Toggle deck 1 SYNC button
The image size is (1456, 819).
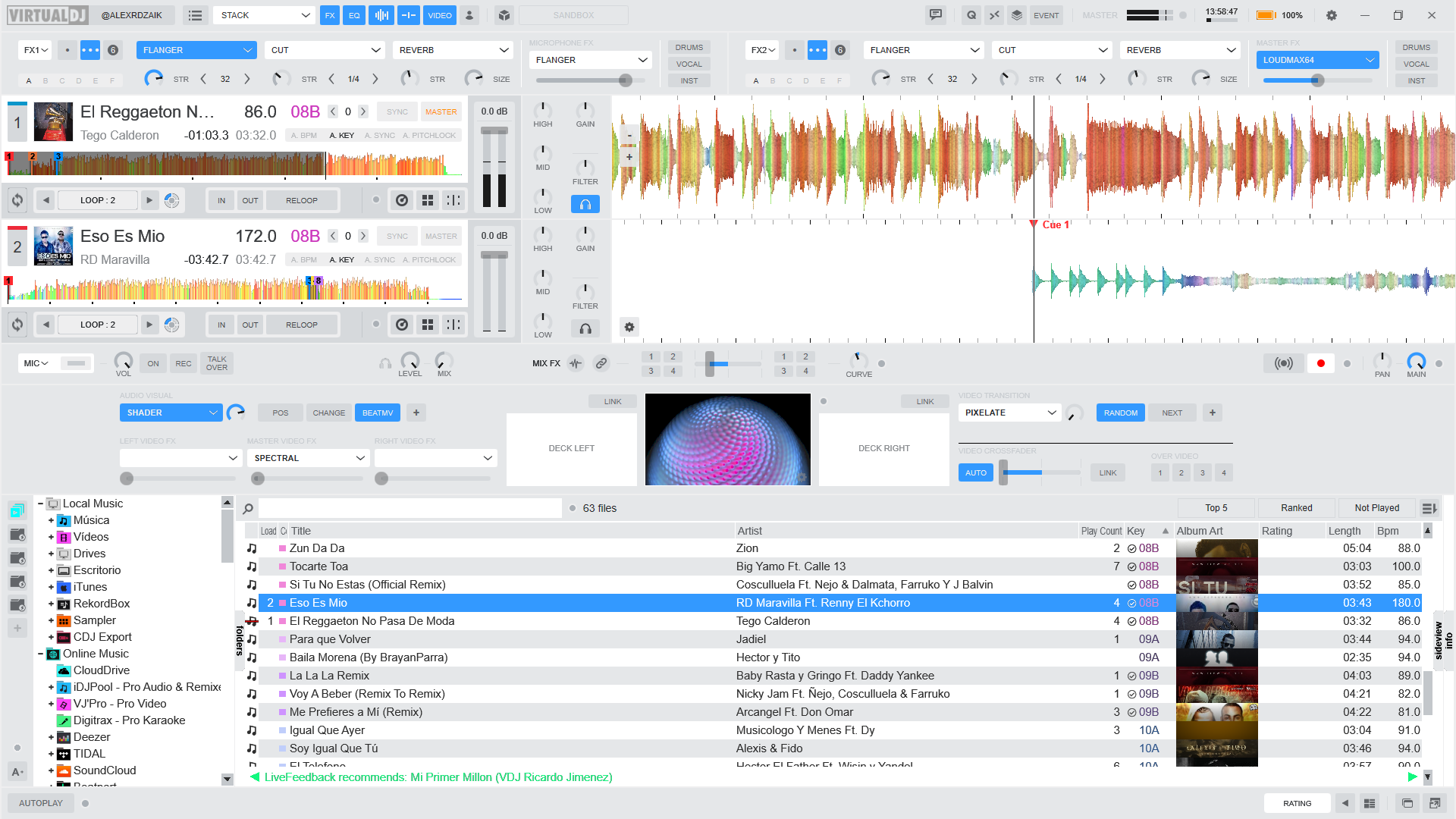(397, 111)
